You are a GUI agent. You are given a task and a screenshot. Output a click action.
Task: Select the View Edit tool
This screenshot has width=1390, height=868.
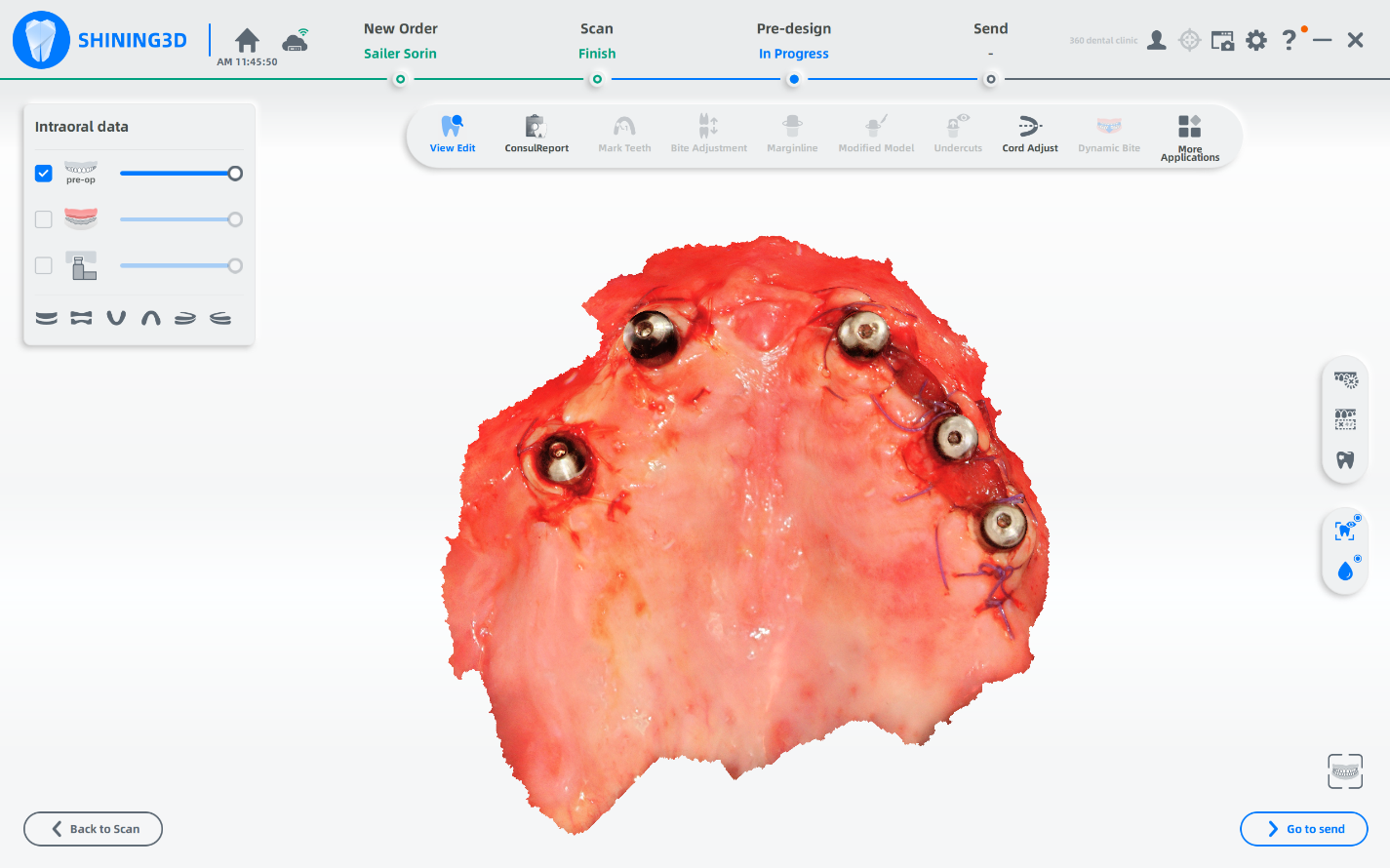(453, 135)
